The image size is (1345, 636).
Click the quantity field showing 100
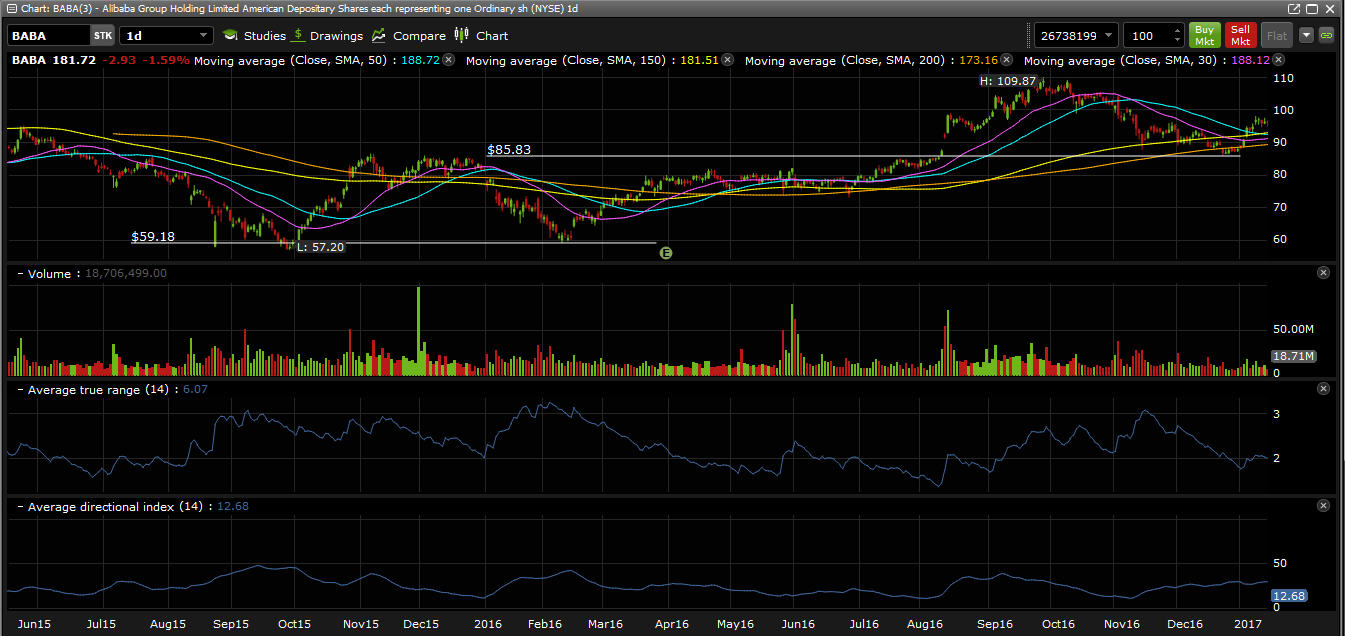click(1147, 35)
